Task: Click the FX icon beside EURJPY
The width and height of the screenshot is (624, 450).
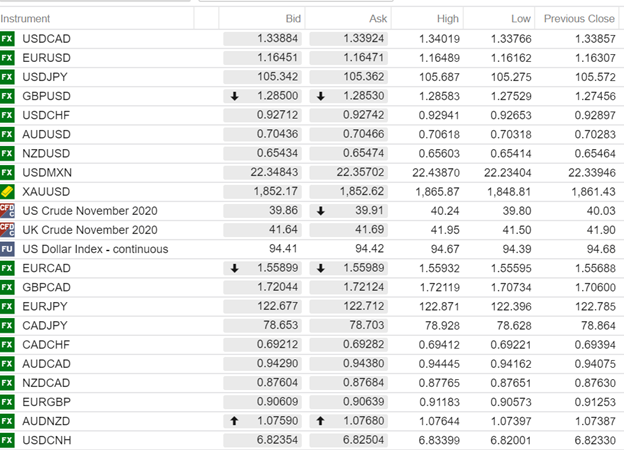Action: pyautogui.click(x=8, y=306)
